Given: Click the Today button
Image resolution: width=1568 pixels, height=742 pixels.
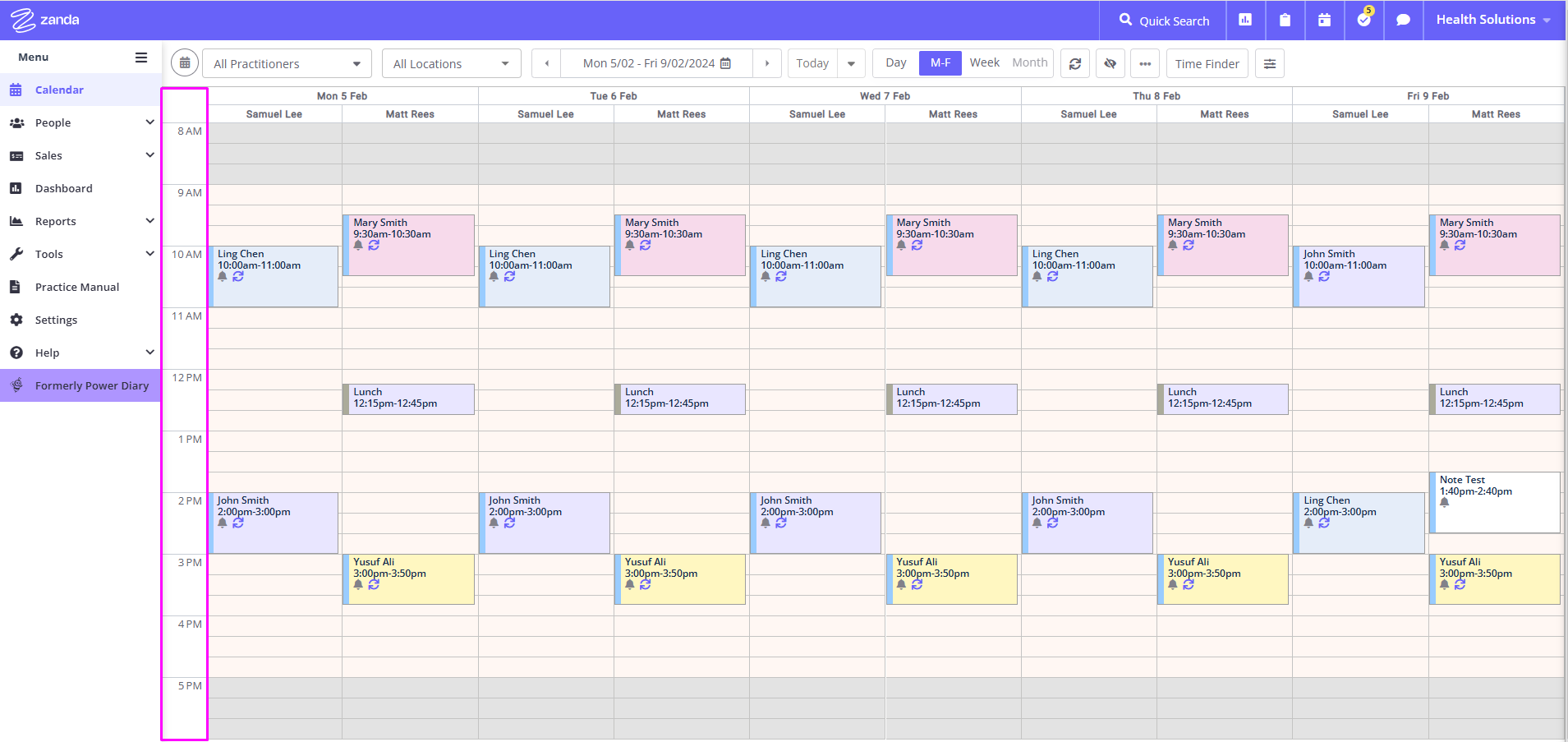Looking at the screenshot, I should pyautogui.click(x=812, y=62).
